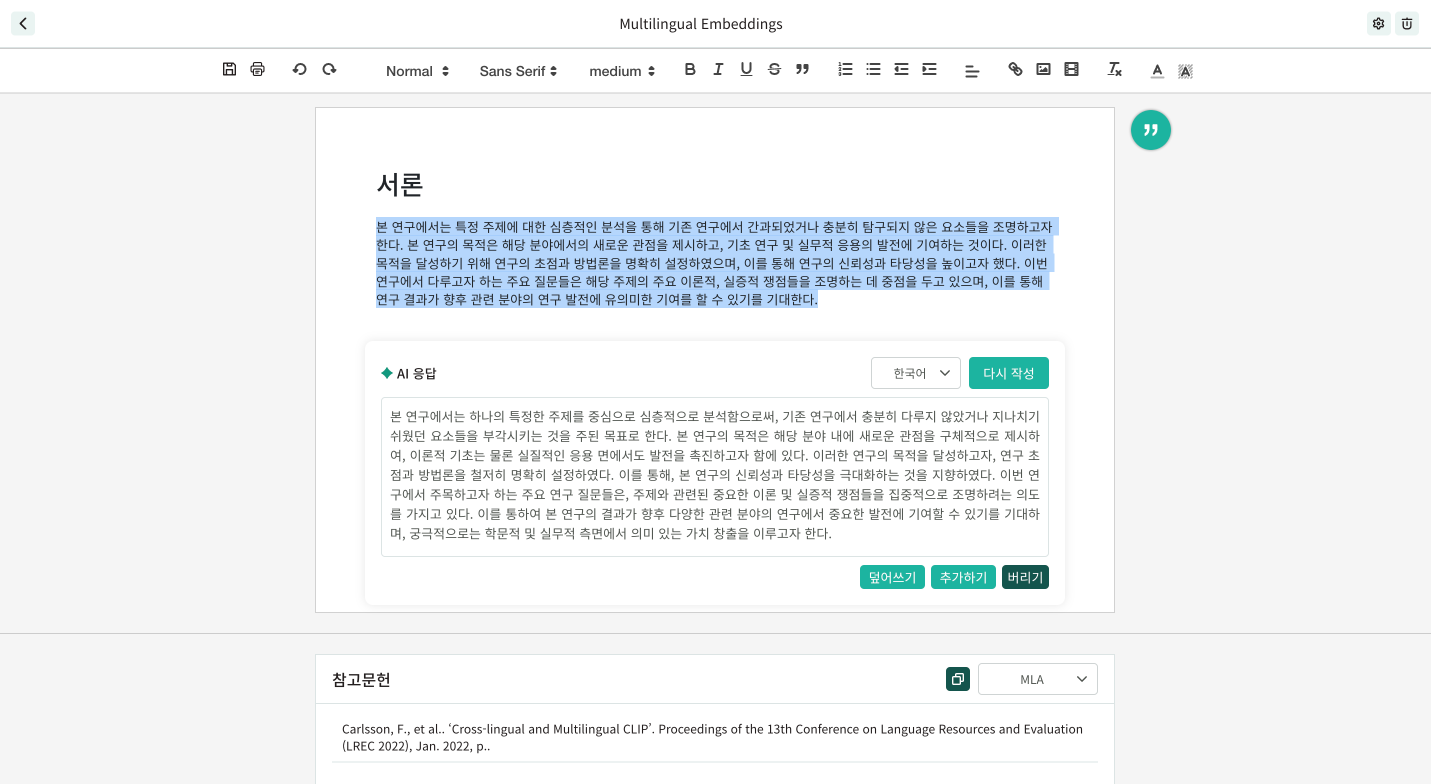Screen dimensions: 1431x784
Task: Toggle blockquote formatting in toolbar
Action: coord(802,69)
